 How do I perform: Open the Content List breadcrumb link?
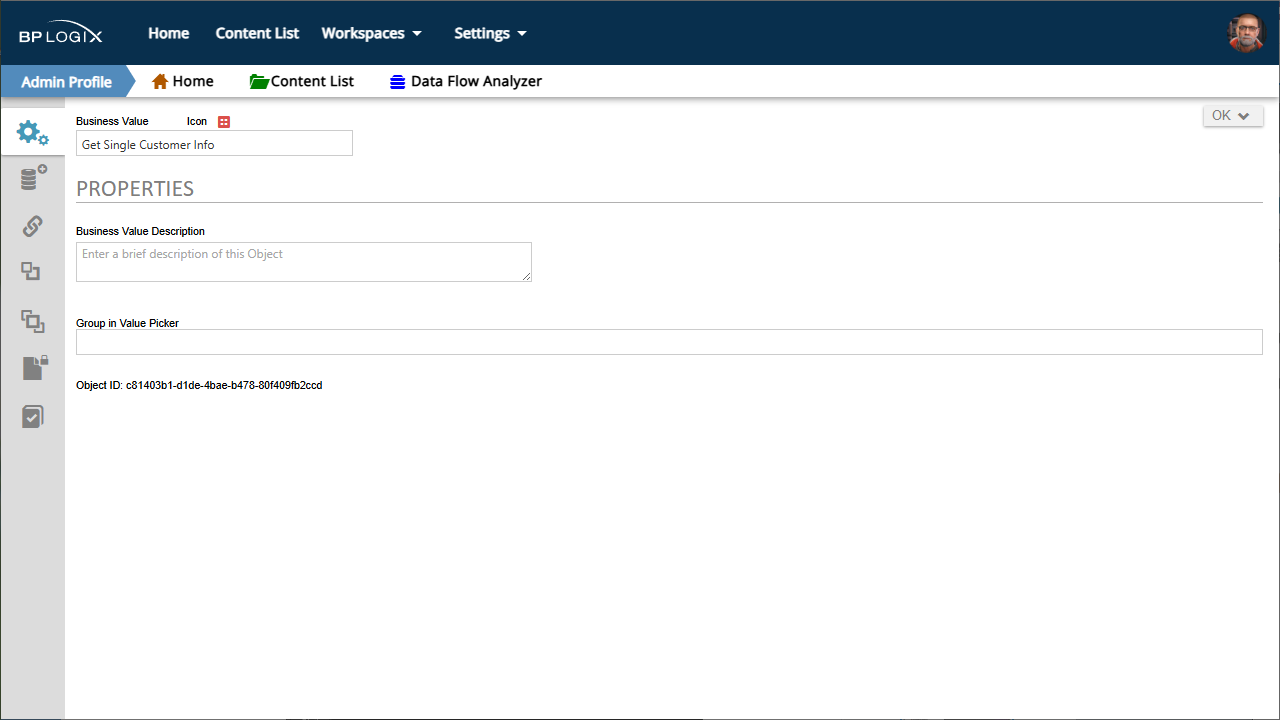point(312,81)
